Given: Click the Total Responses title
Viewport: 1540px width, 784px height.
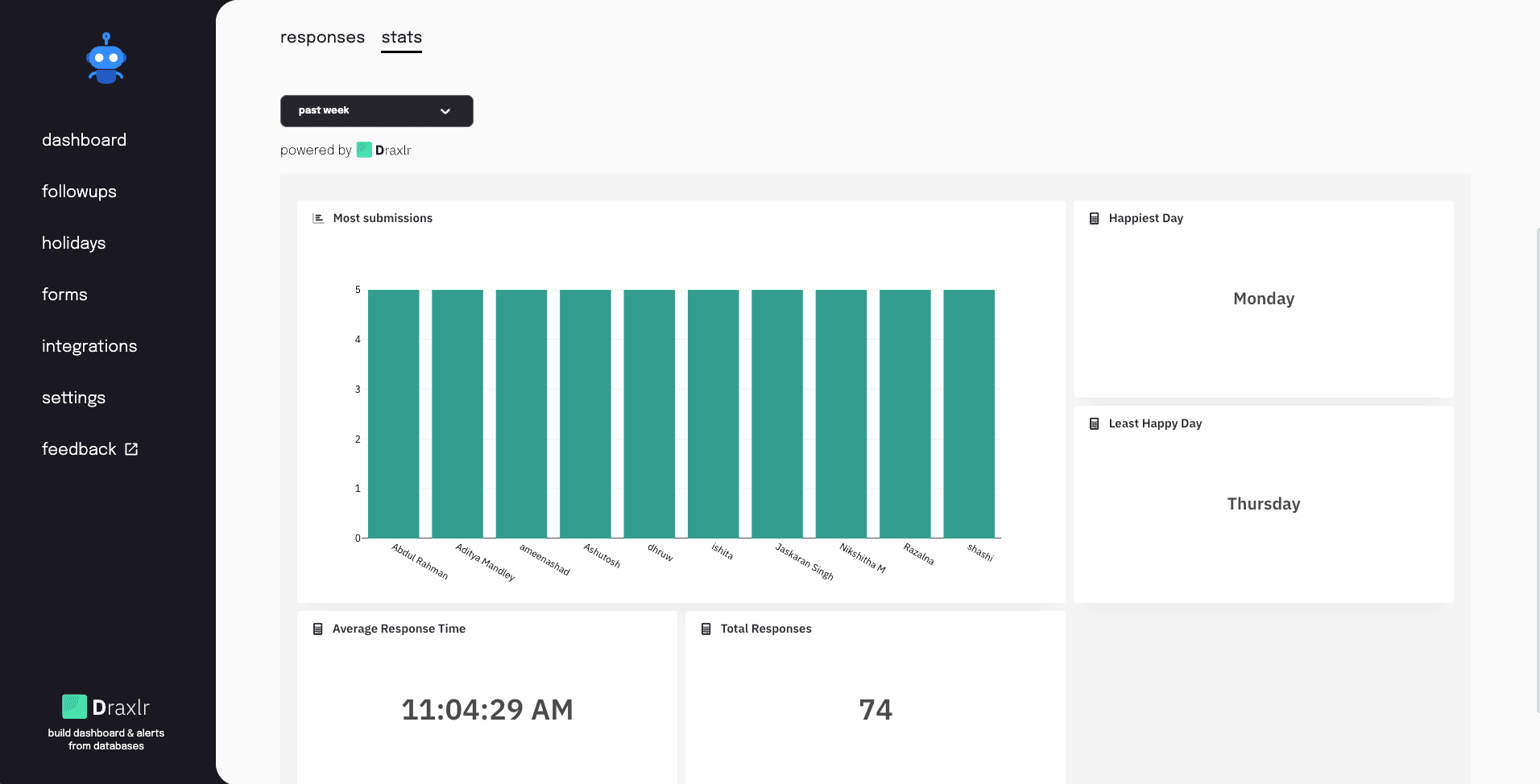Looking at the screenshot, I should point(766,629).
